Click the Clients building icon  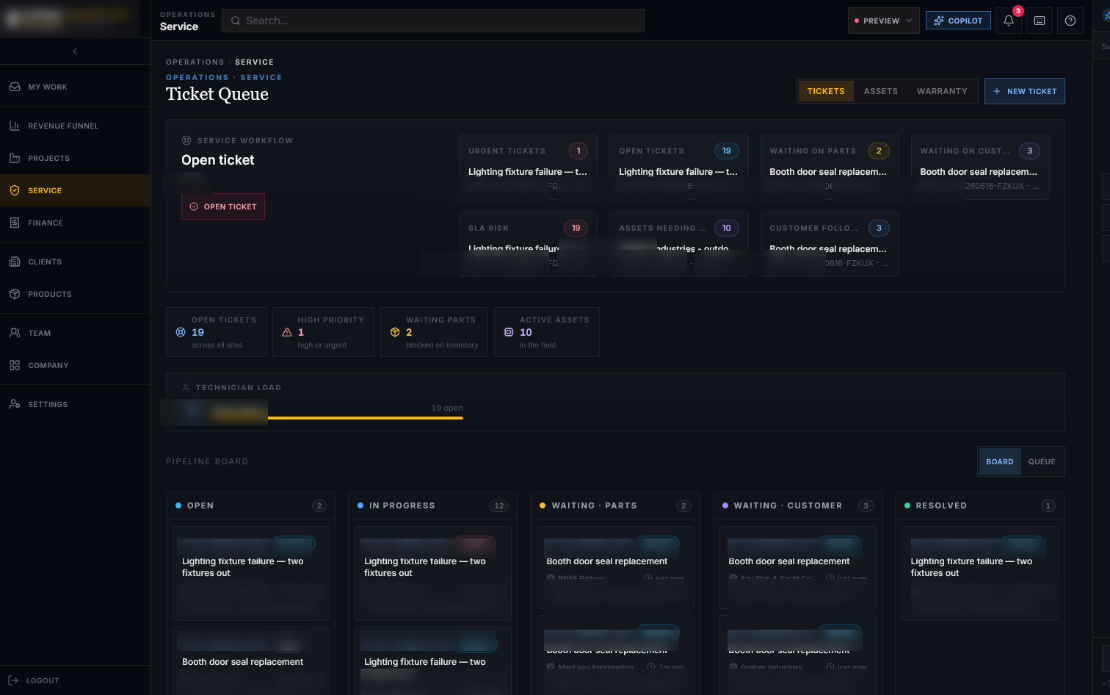(14, 261)
